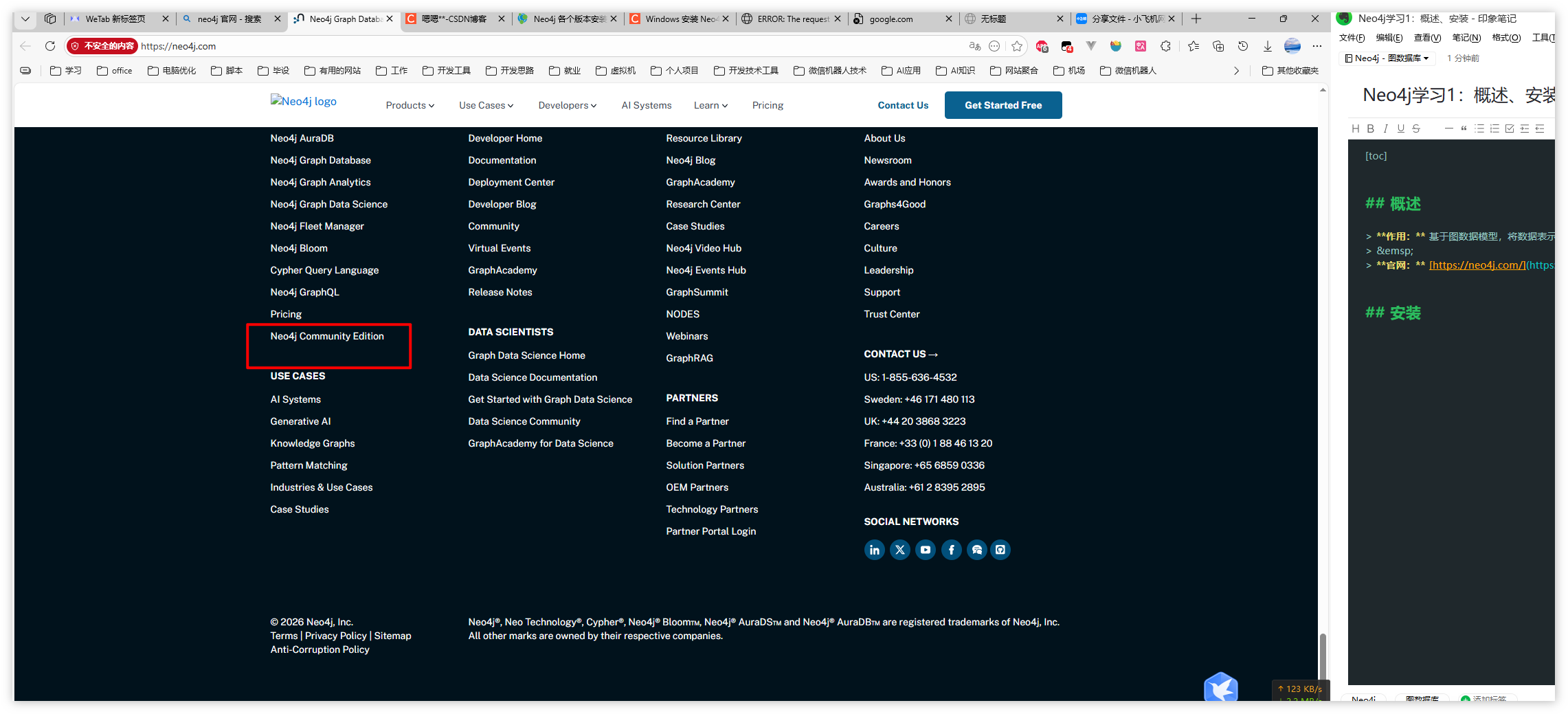Open the 格式(O) menu in Evernote
This screenshot has height=714, width=1568.
[1506, 38]
